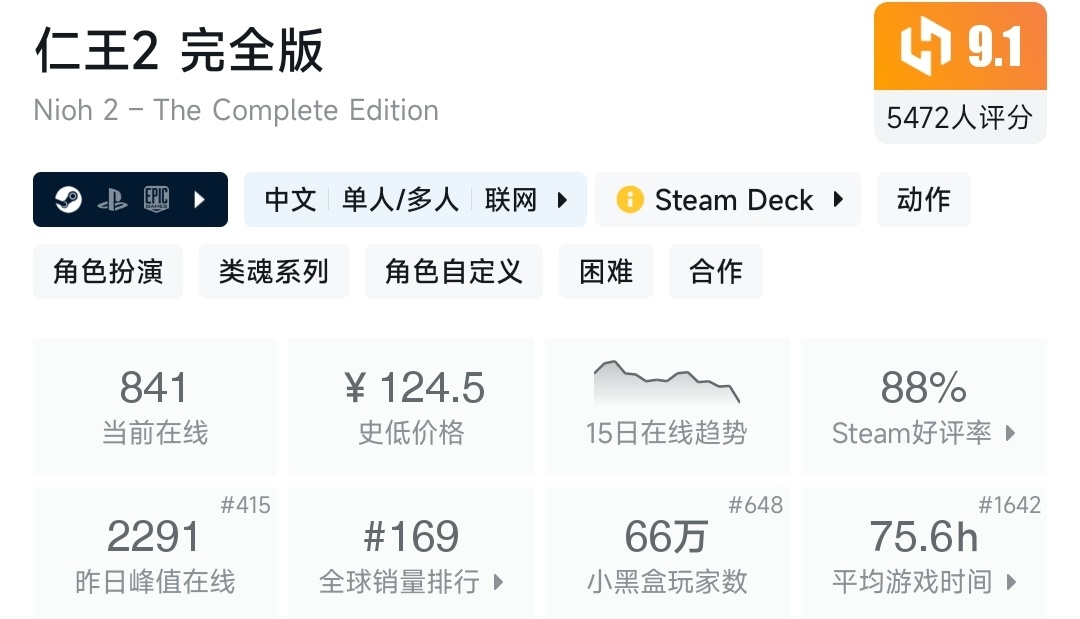This screenshot has height=619, width=1080.
Task: Open Steam好评率 details arrow
Action: [x=1011, y=433]
